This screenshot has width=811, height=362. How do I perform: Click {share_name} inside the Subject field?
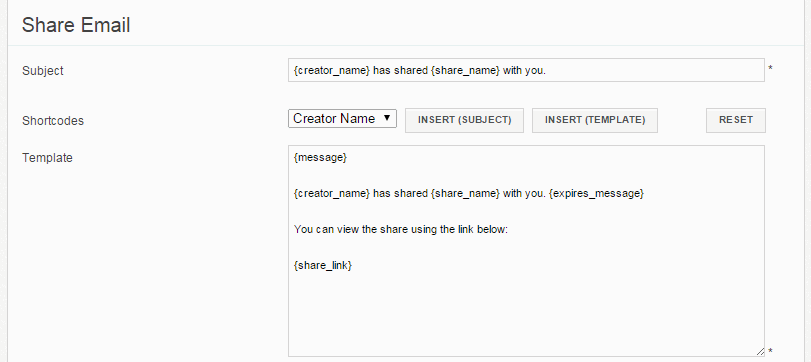(x=465, y=70)
